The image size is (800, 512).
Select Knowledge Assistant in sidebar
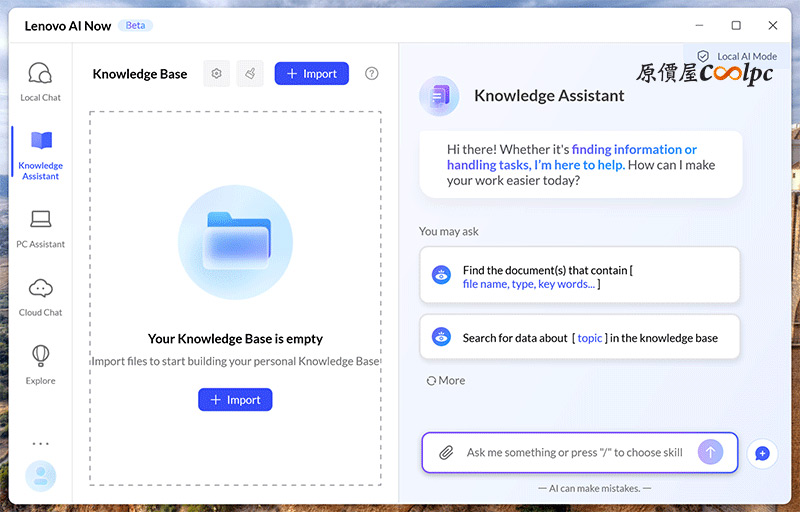(x=40, y=155)
